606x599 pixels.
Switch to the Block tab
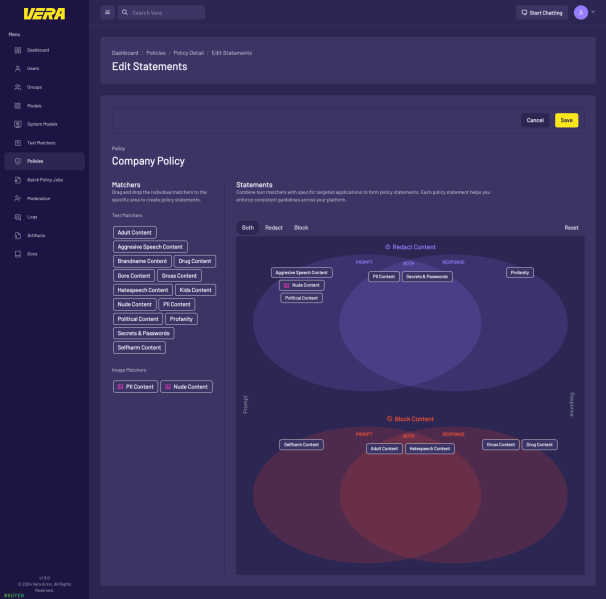tap(301, 228)
